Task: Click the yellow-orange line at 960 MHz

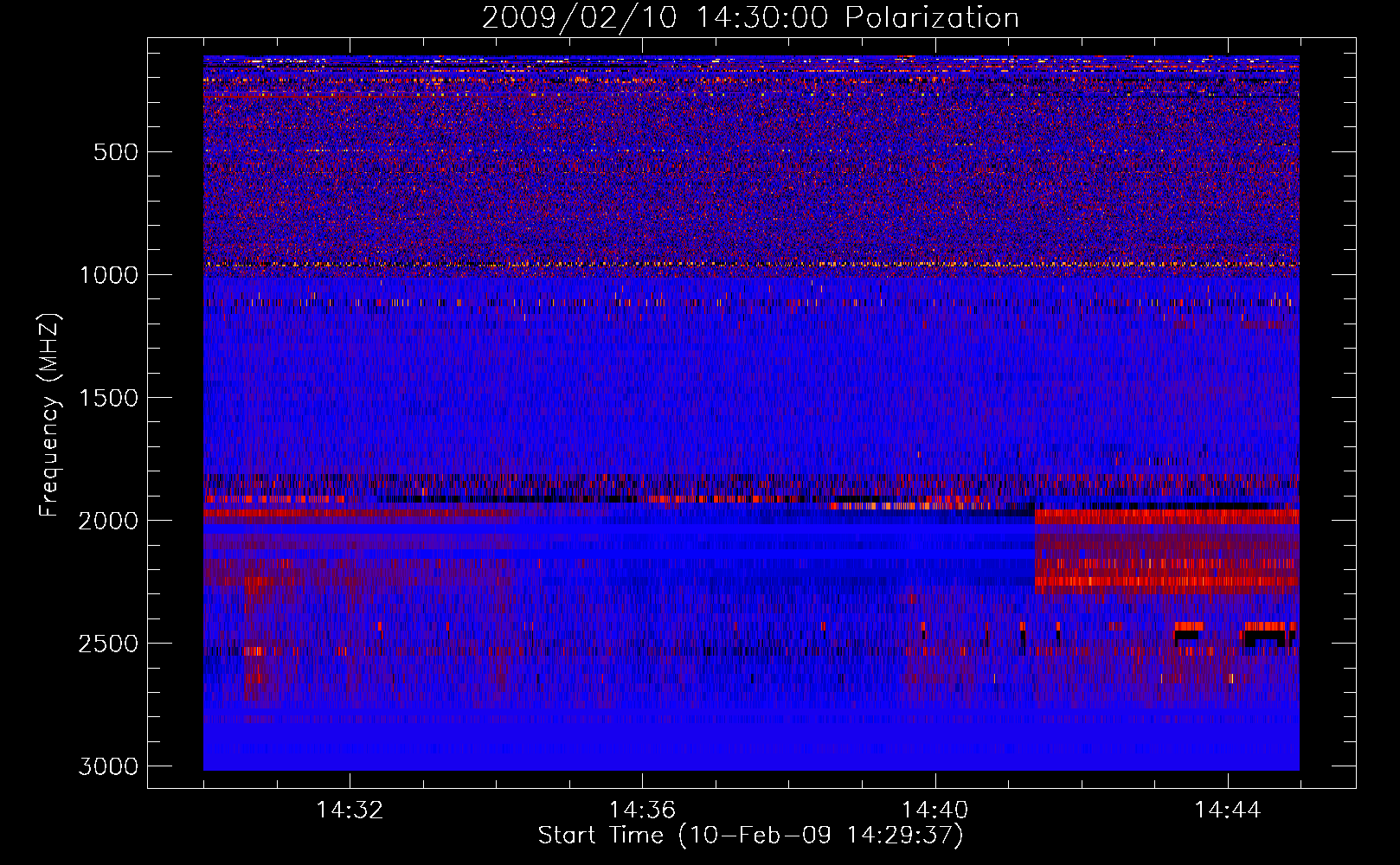Action: (751, 264)
